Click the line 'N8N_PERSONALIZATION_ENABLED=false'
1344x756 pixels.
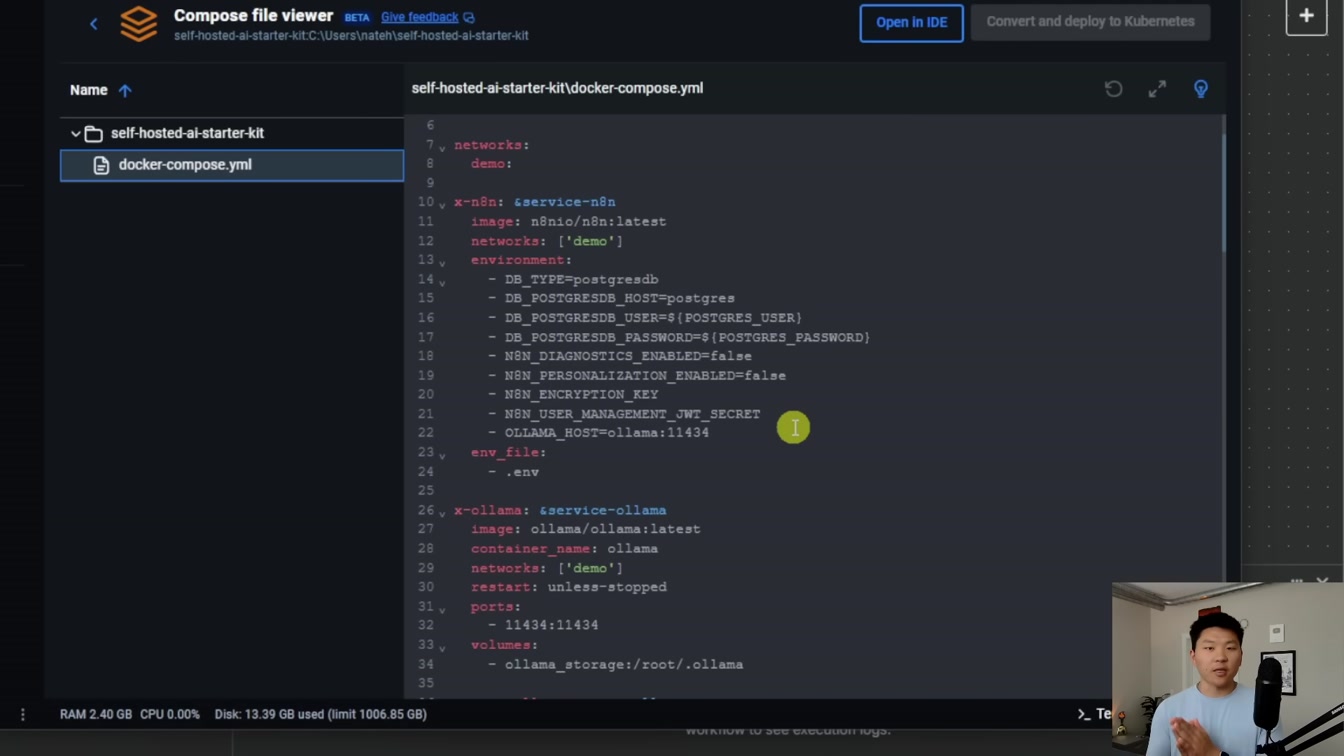[645, 375]
